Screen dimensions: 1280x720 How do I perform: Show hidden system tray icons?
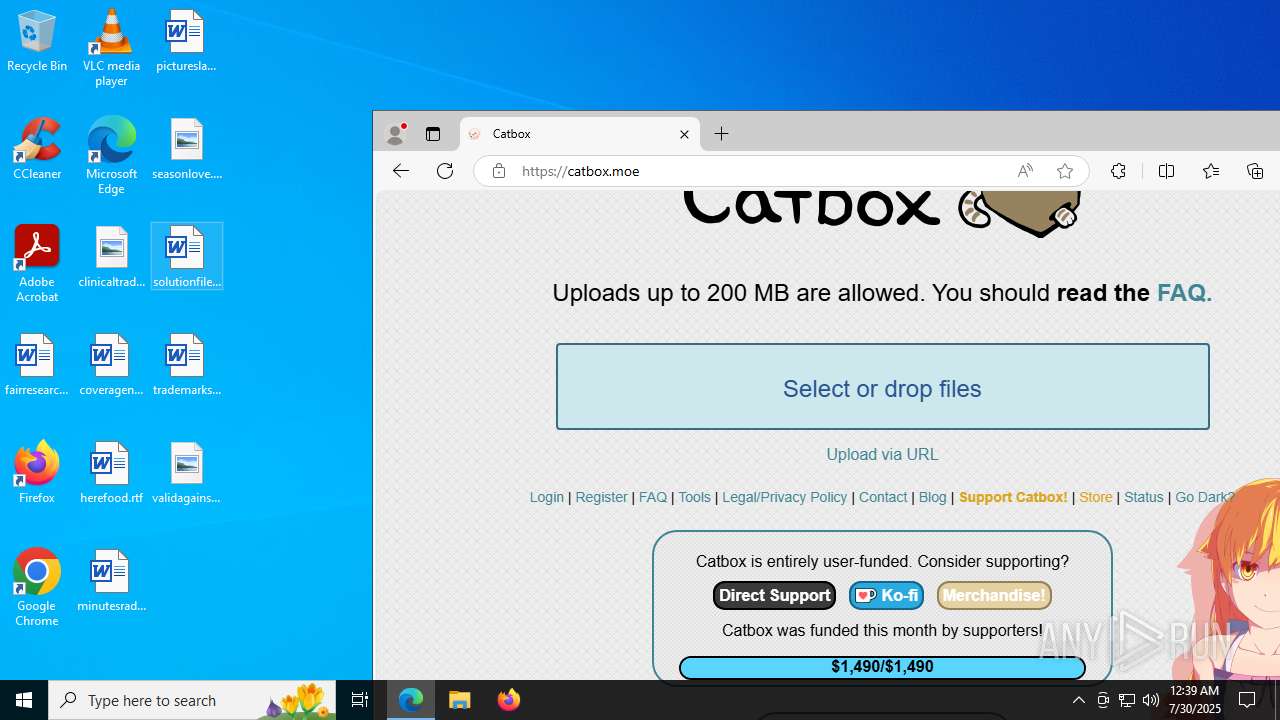pyautogui.click(x=1078, y=700)
